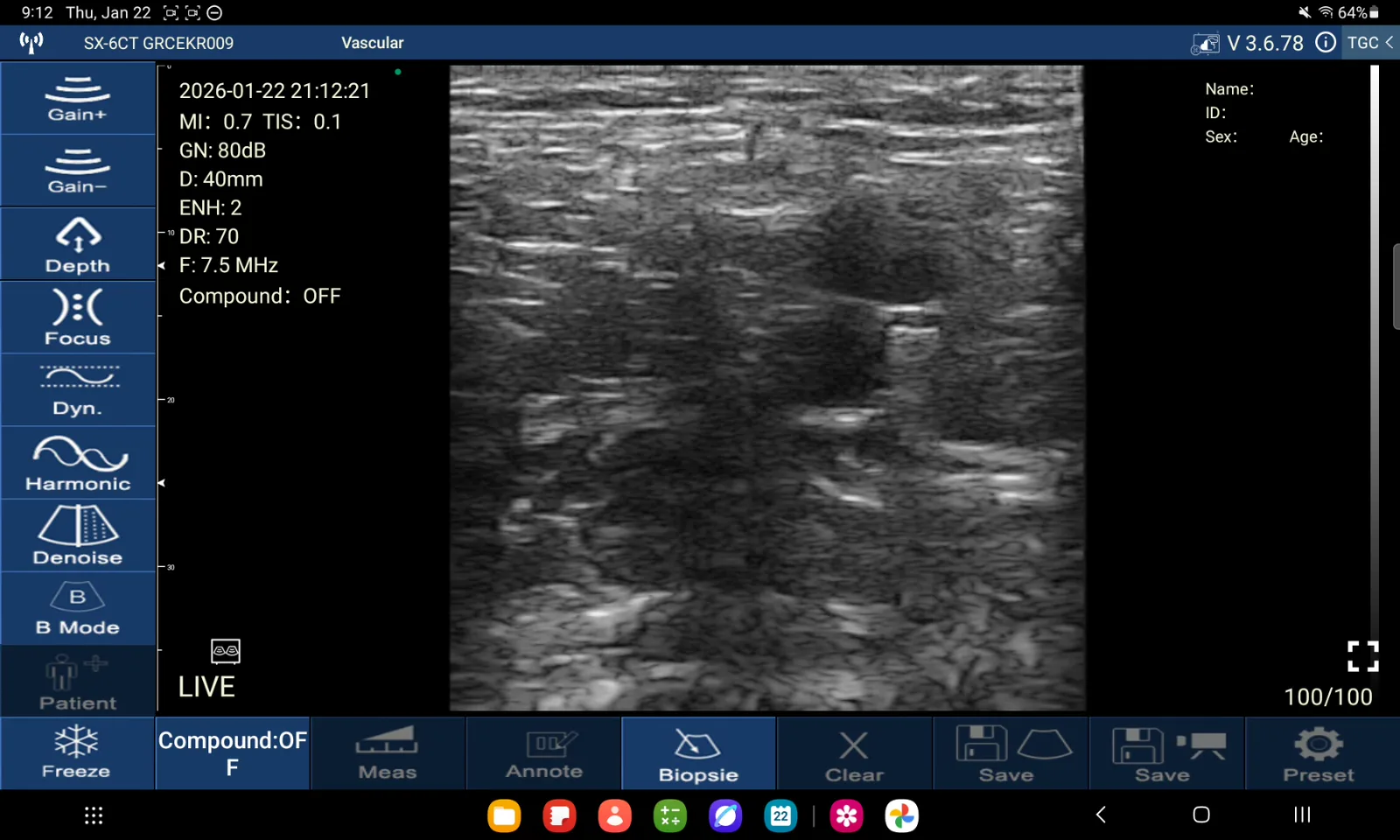
Task: Open Android app drawer grid
Action: click(94, 815)
